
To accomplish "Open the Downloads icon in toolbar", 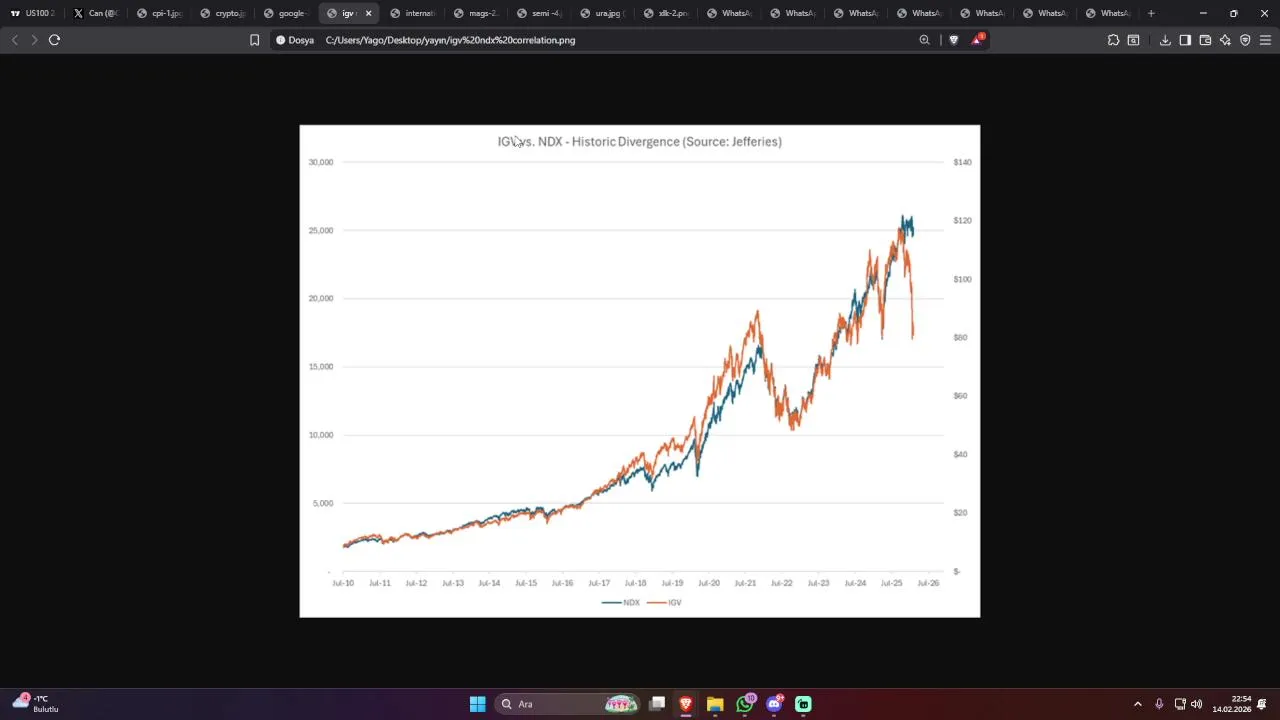I will tap(1165, 40).
